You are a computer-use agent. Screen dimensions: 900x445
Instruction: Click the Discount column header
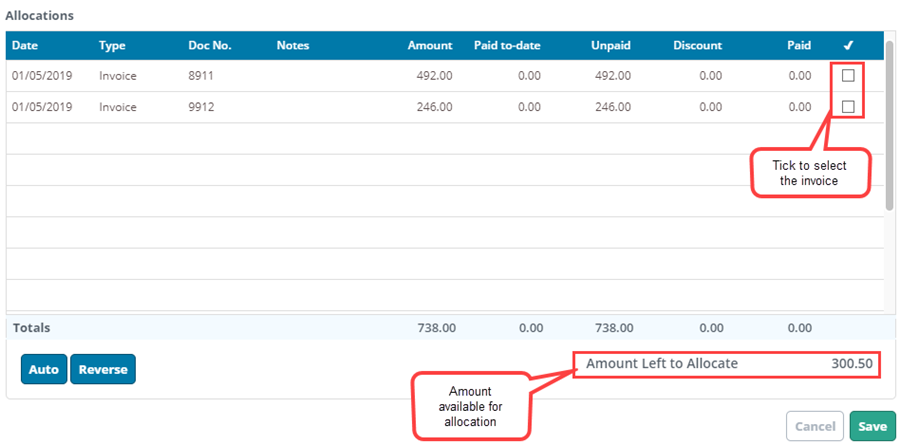coord(697,46)
